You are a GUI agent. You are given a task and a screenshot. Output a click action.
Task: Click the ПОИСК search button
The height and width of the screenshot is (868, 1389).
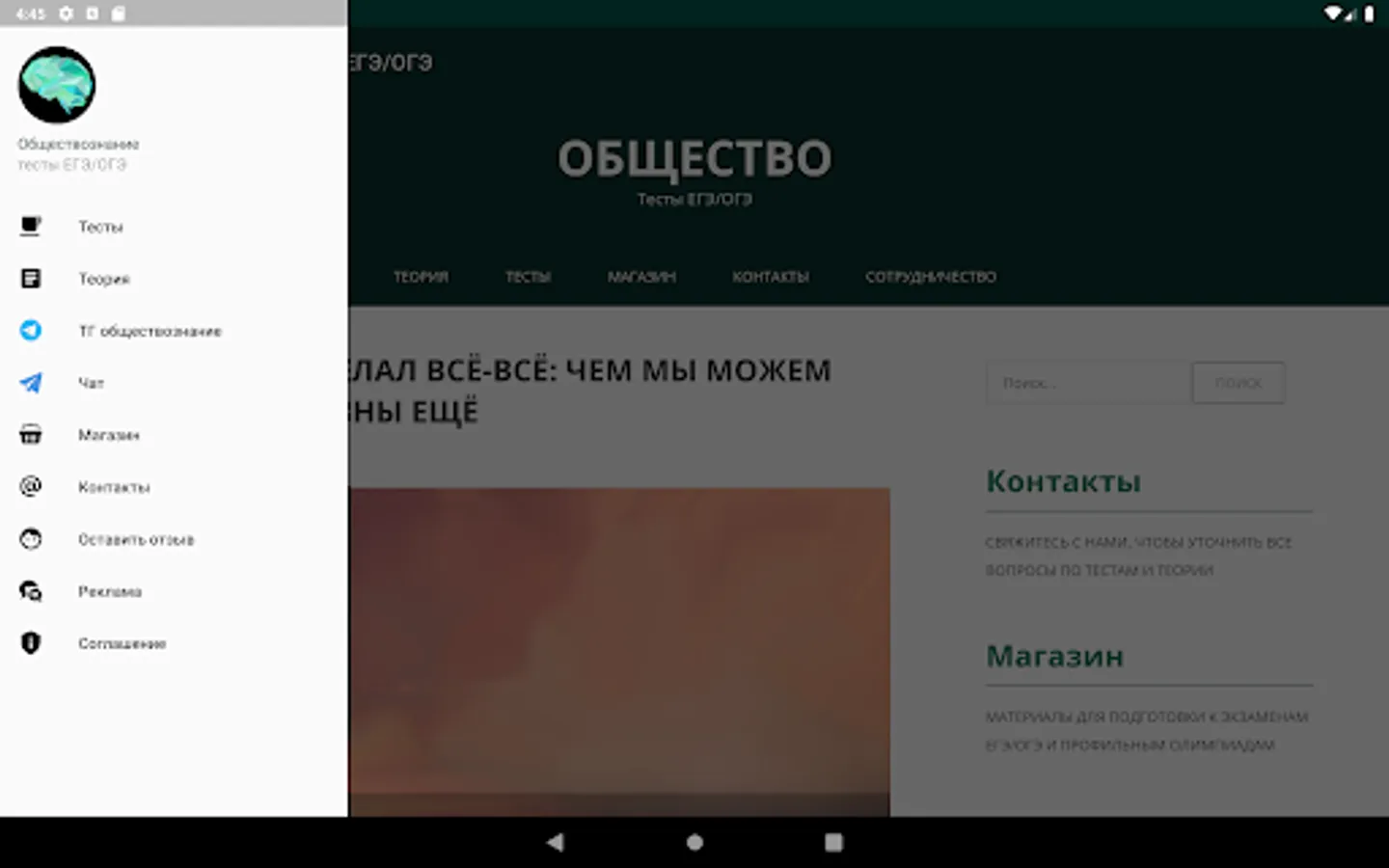click(x=1239, y=383)
